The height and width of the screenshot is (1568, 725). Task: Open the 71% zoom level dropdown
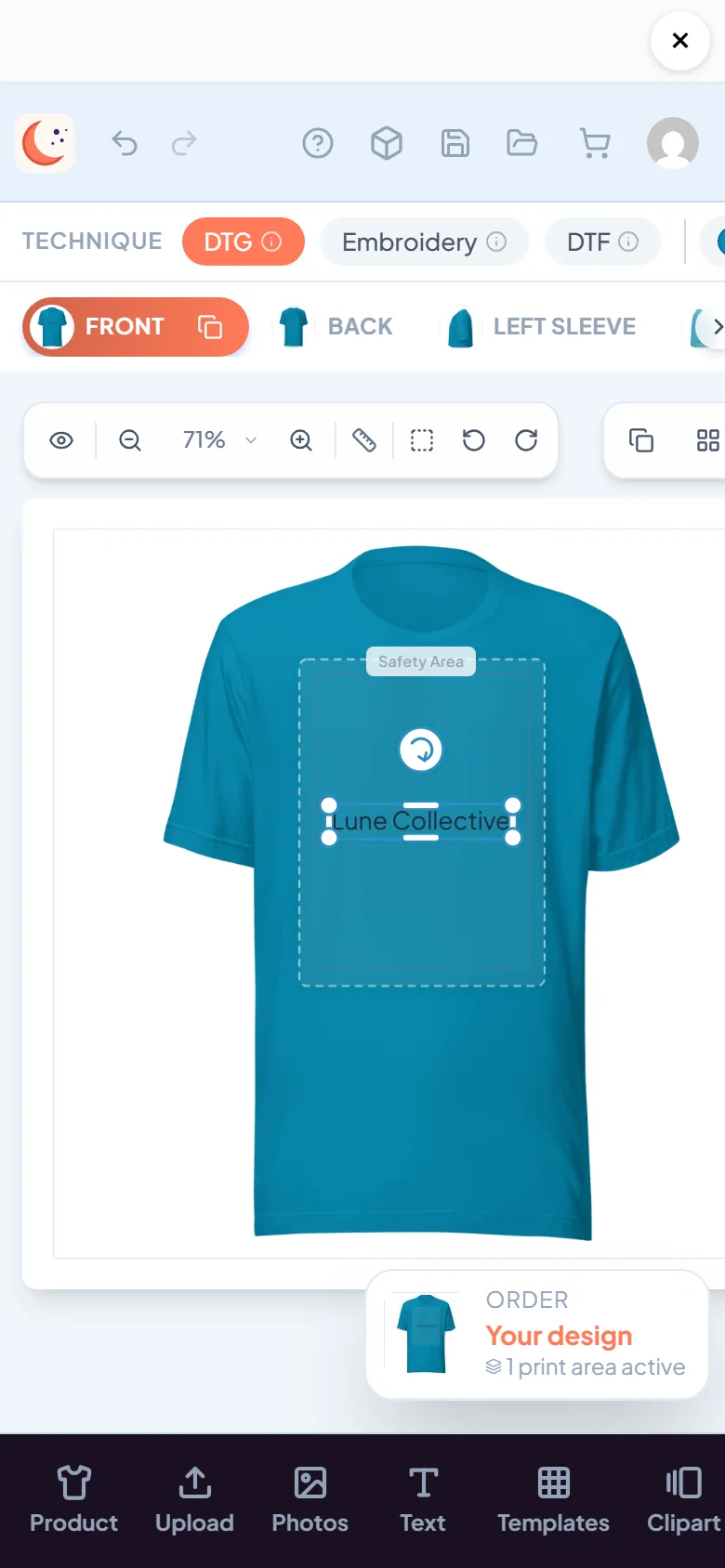[x=219, y=440]
